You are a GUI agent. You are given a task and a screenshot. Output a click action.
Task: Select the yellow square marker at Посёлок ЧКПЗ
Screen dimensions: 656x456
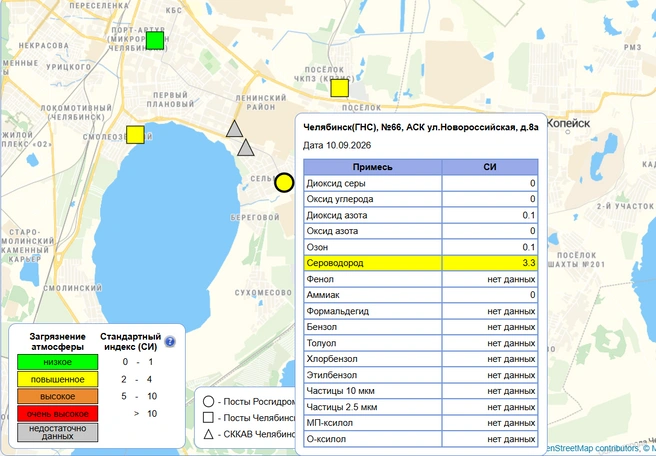pyautogui.click(x=340, y=88)
